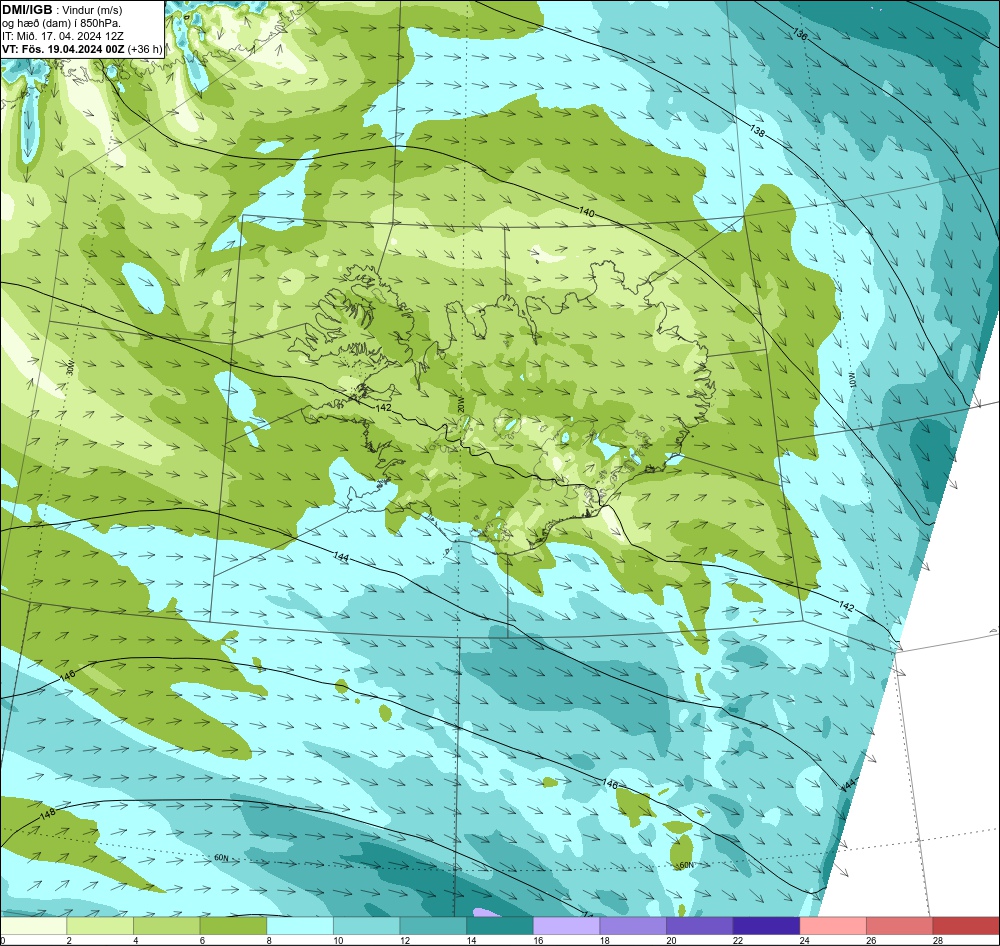Select the pale cyan 8–10 m/s legend swatch
This screenshot has width=1000, height=946.
point(300,926)
